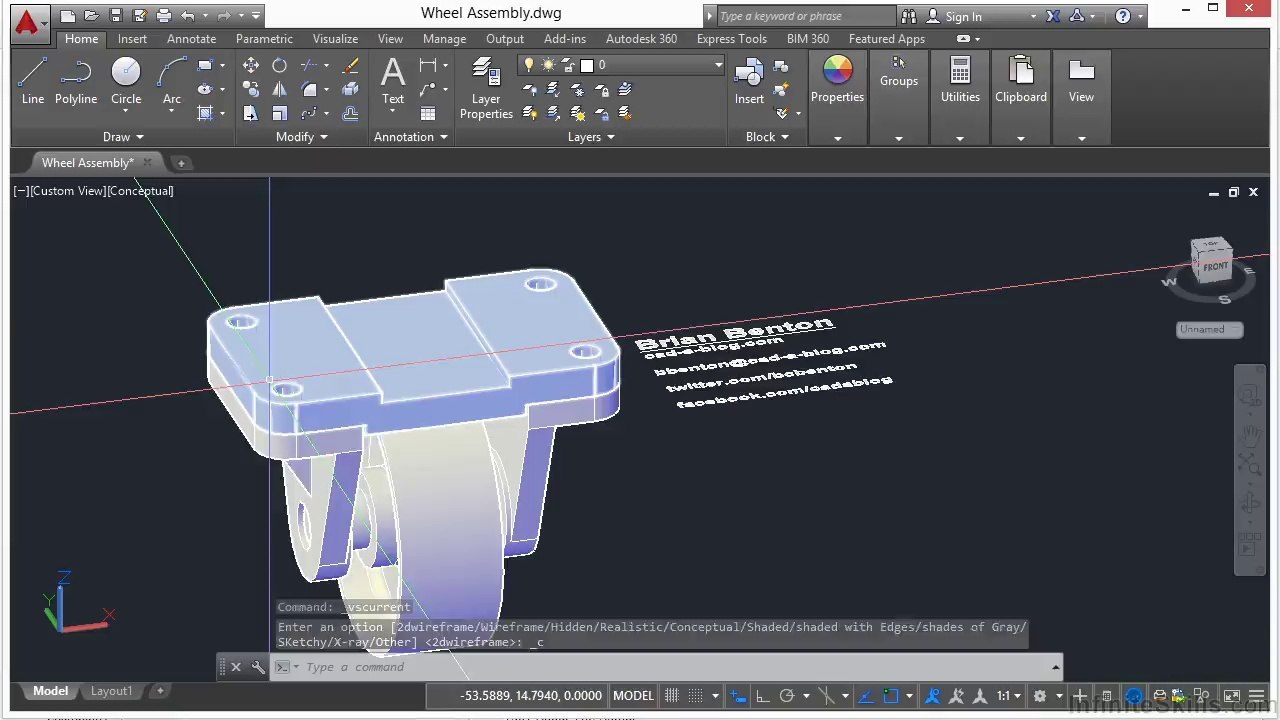Viewport: 1280px width, 720px height.
Task: Toggle snap mode in status bar
Action: (x=696, y=696)
